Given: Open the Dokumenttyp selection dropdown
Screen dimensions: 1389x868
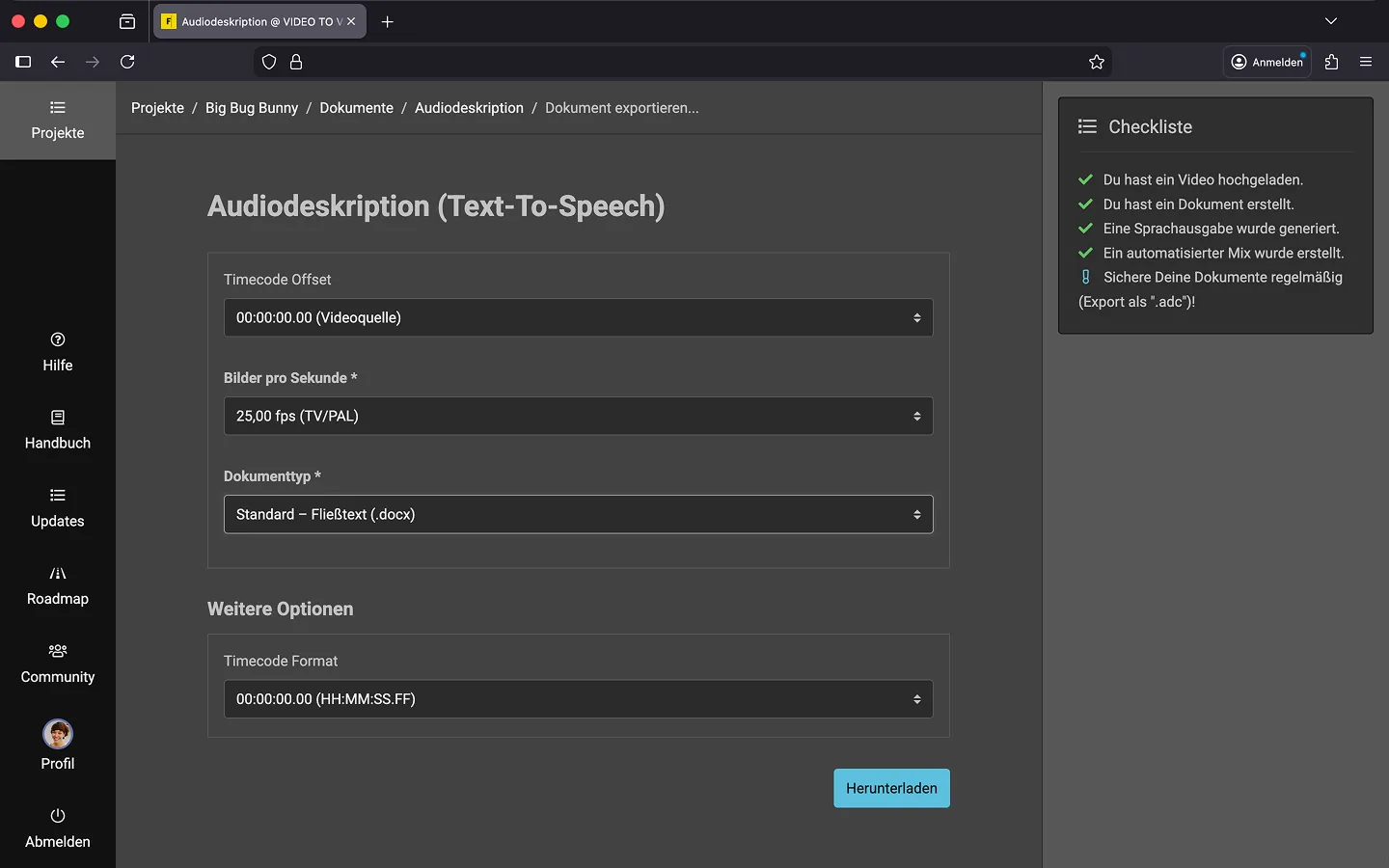Looking at the screenshot, I should (x=578, y=514).
